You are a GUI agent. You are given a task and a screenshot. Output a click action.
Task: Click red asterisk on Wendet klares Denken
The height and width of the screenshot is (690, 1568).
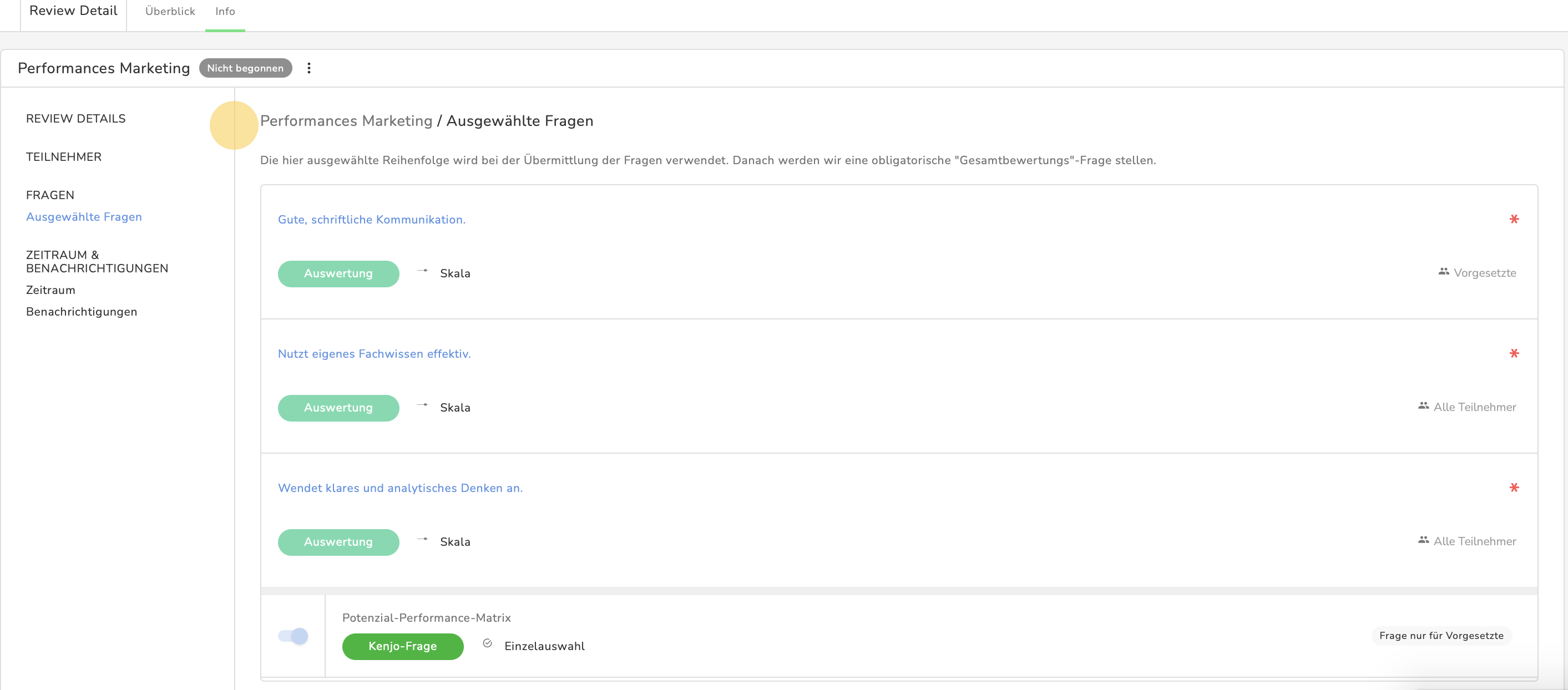coord(1514,488)
